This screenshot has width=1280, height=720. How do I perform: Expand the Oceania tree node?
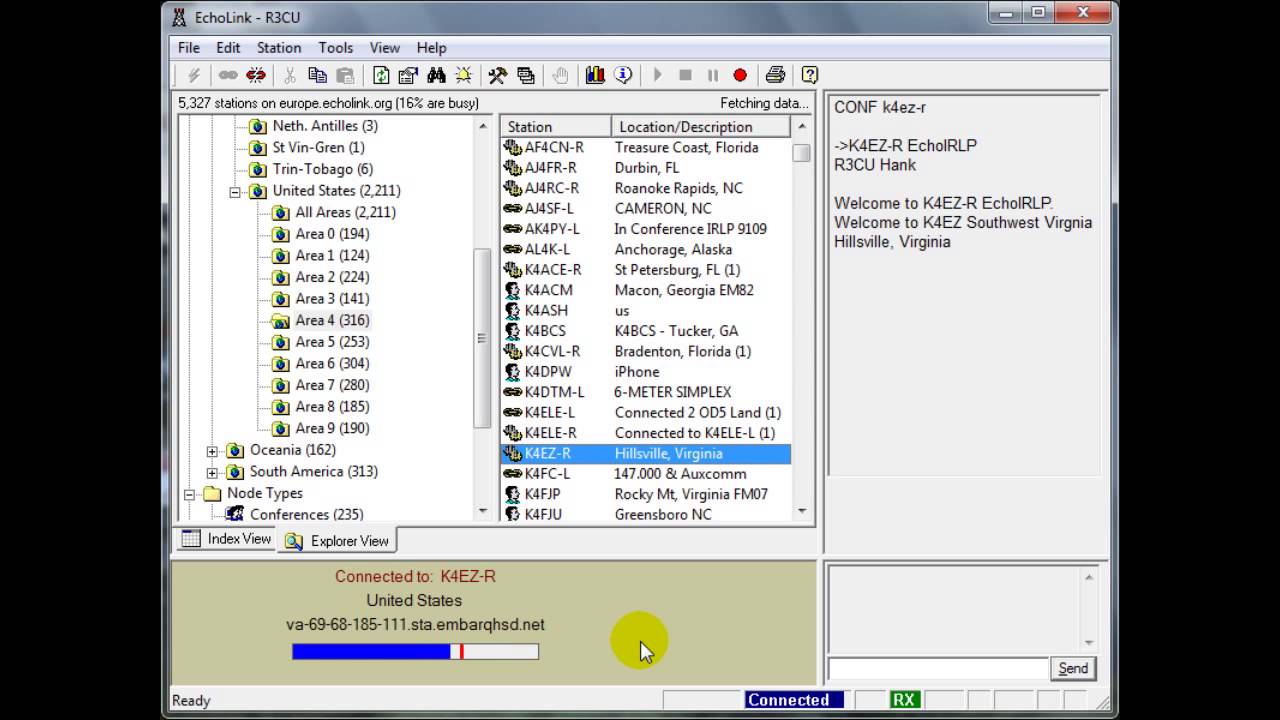[212, 451]
